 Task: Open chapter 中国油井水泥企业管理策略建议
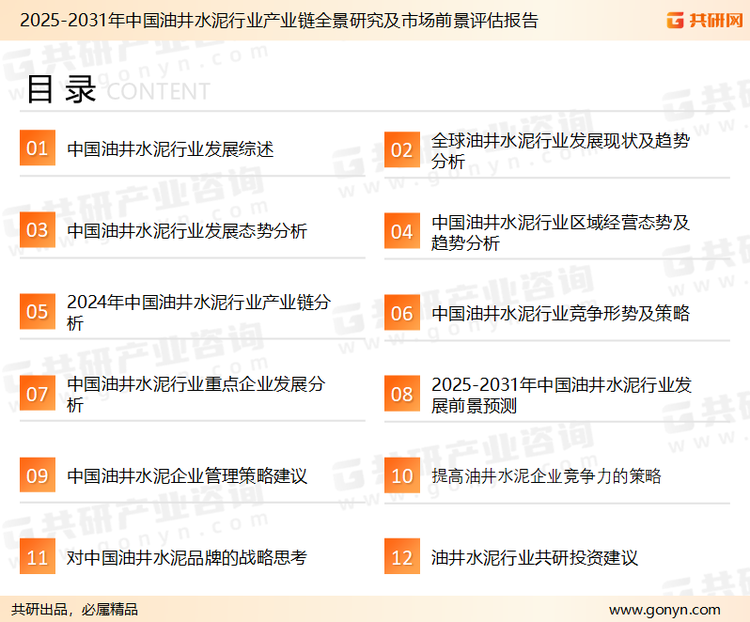(187, 476)
